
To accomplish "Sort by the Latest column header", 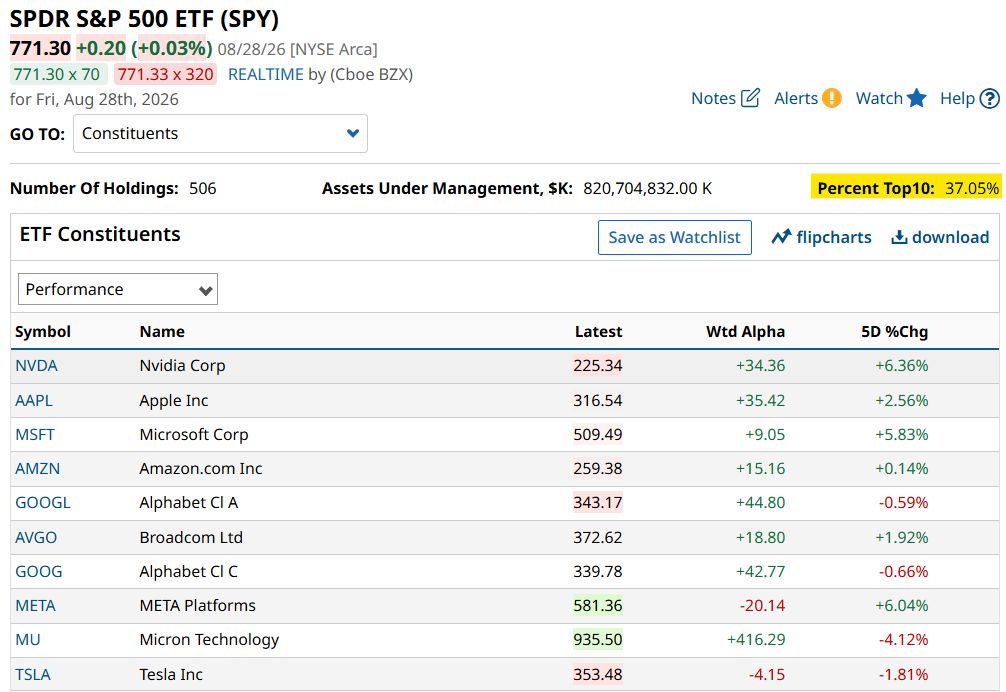I will 598,332.
